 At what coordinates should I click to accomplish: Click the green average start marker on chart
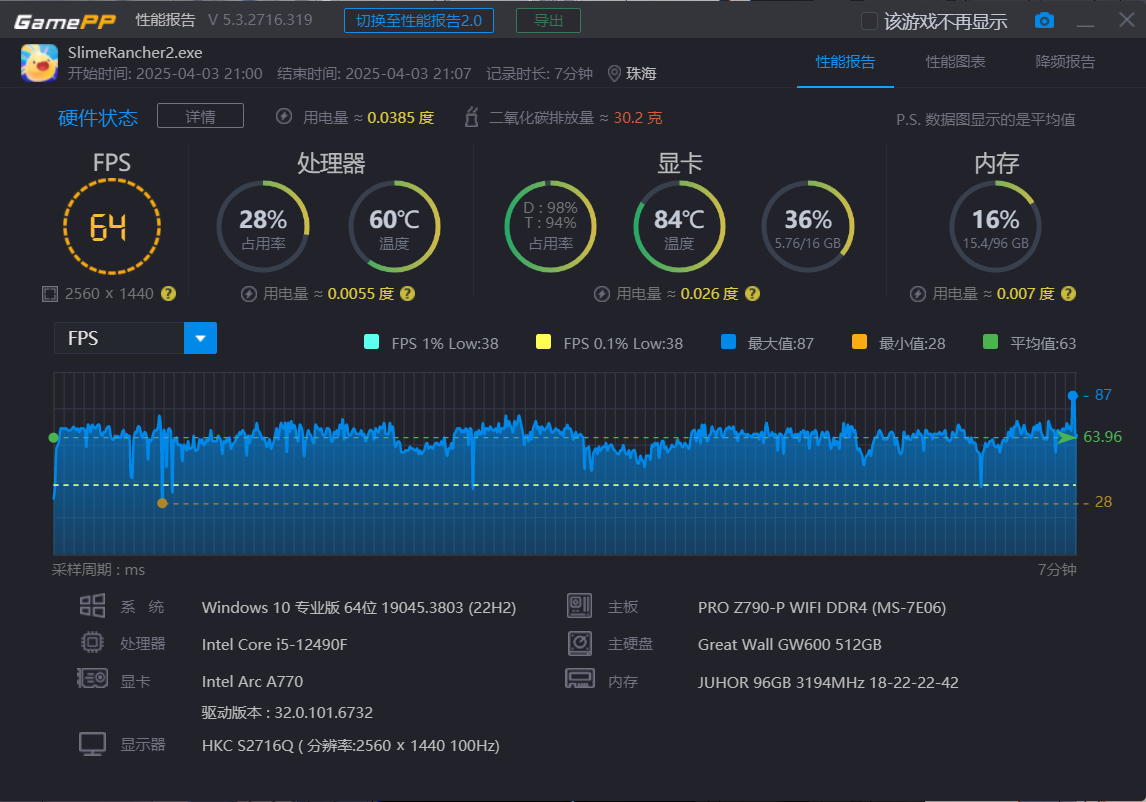pyautogui.click(x=53, y=438)
